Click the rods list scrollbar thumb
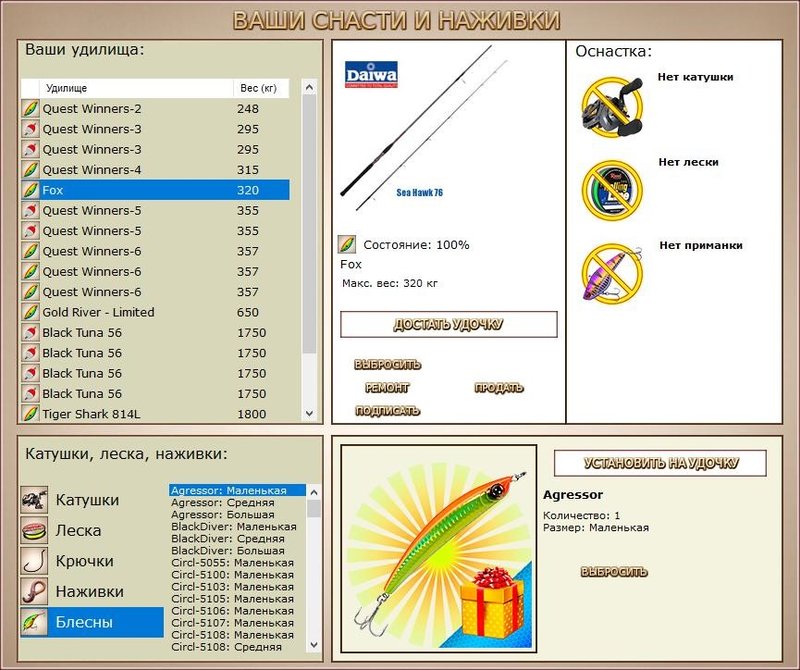This screenshot has width=800, height=670. tap(309, 224)
